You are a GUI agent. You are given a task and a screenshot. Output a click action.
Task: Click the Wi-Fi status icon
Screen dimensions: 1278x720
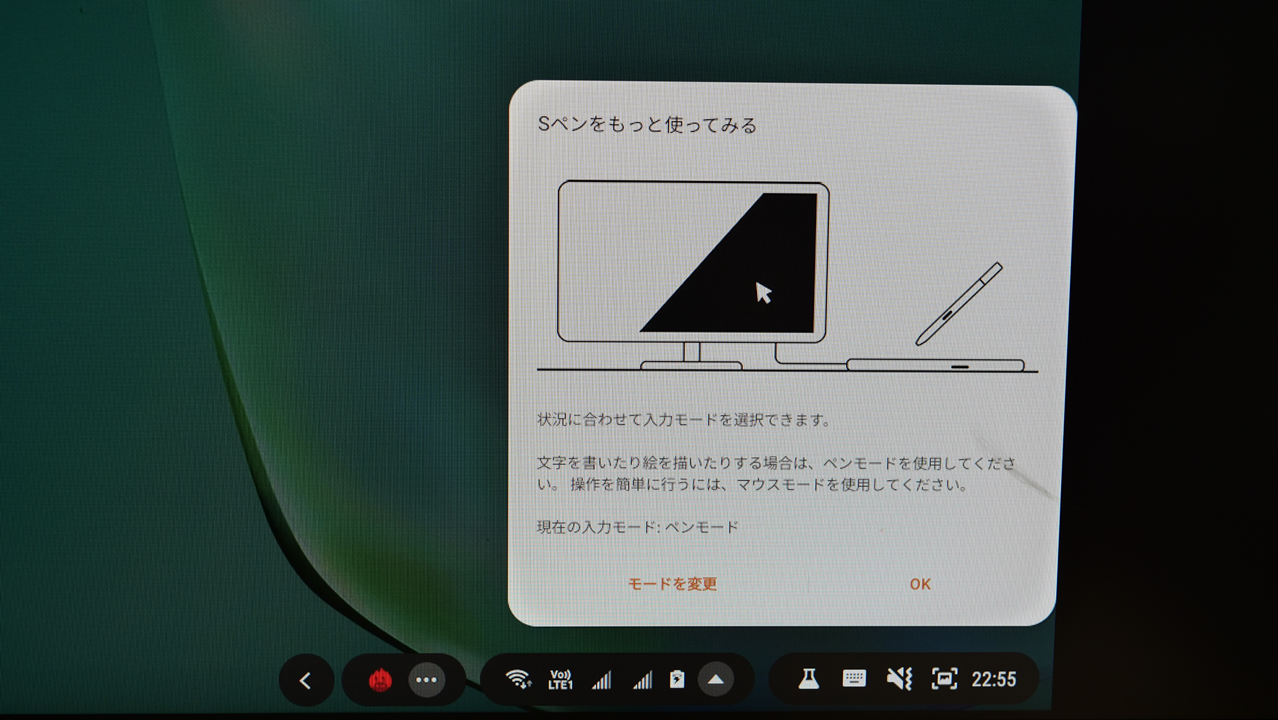coord(518,680)
